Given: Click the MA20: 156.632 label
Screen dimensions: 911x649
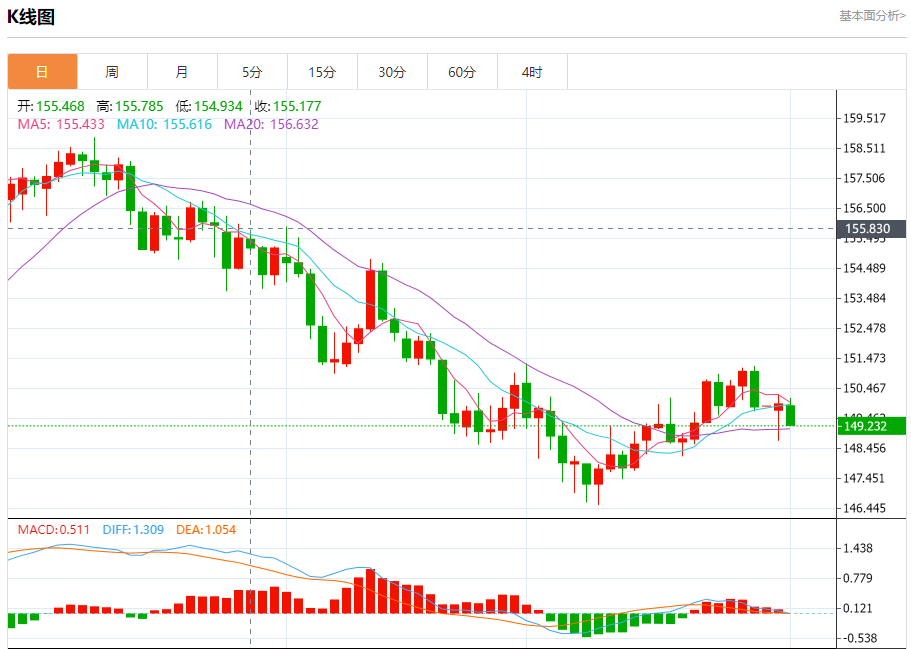Looking at the screenshot, I should pos(271,124).
